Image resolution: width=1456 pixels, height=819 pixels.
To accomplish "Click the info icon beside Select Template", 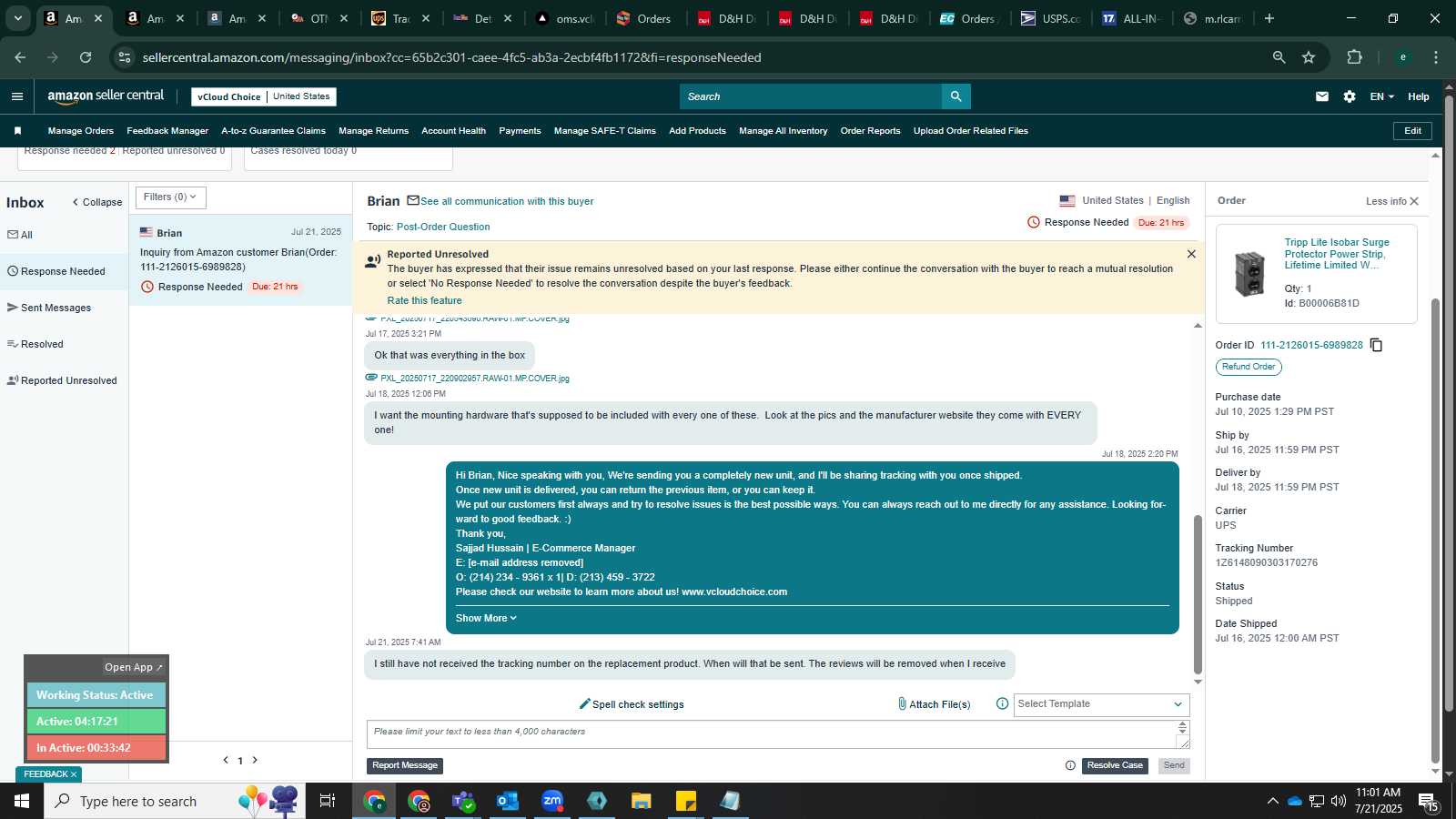I will [x=1002, y=703].
